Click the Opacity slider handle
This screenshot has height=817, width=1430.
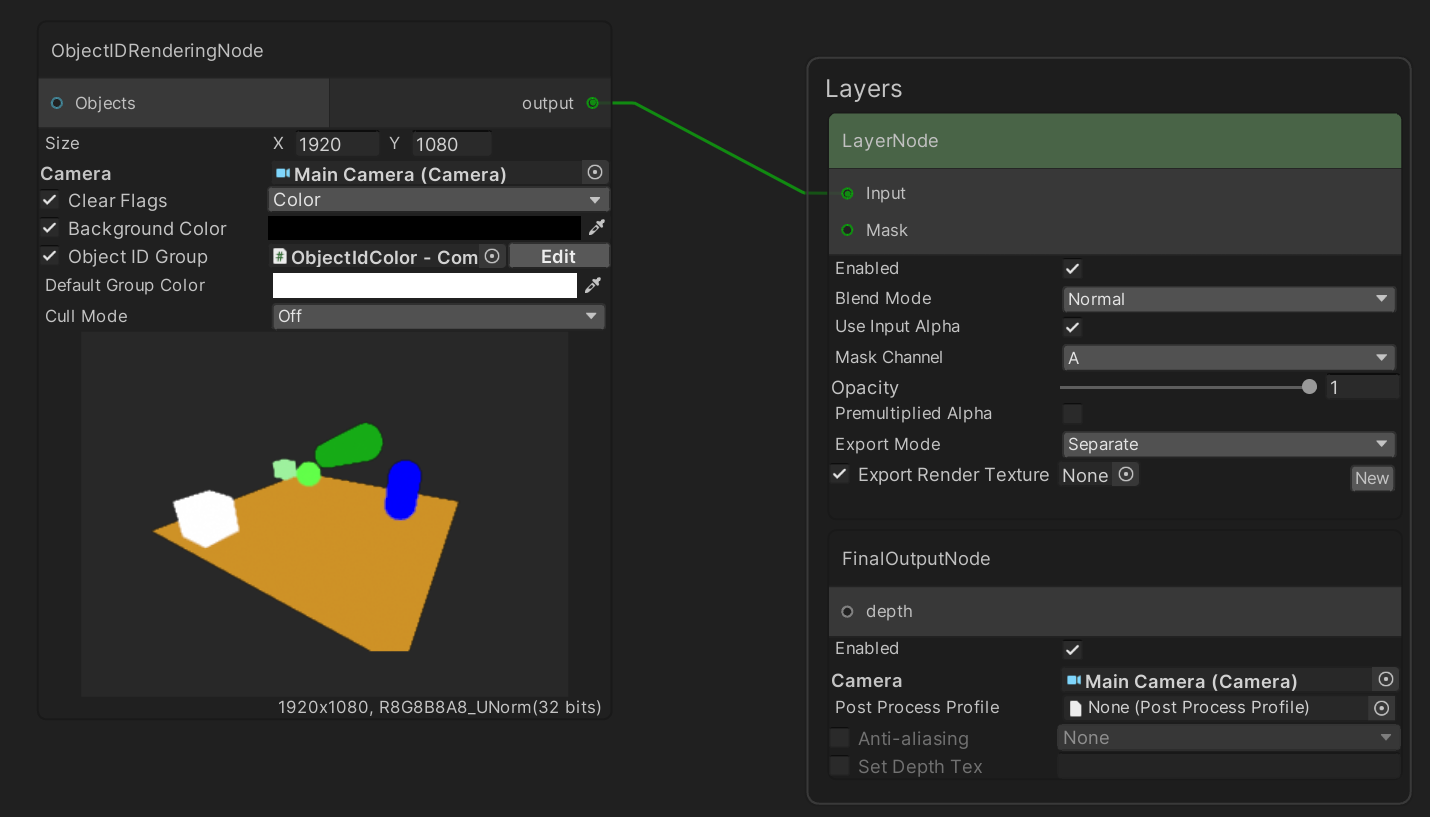pyautogui.click(x=1309, y=387)
